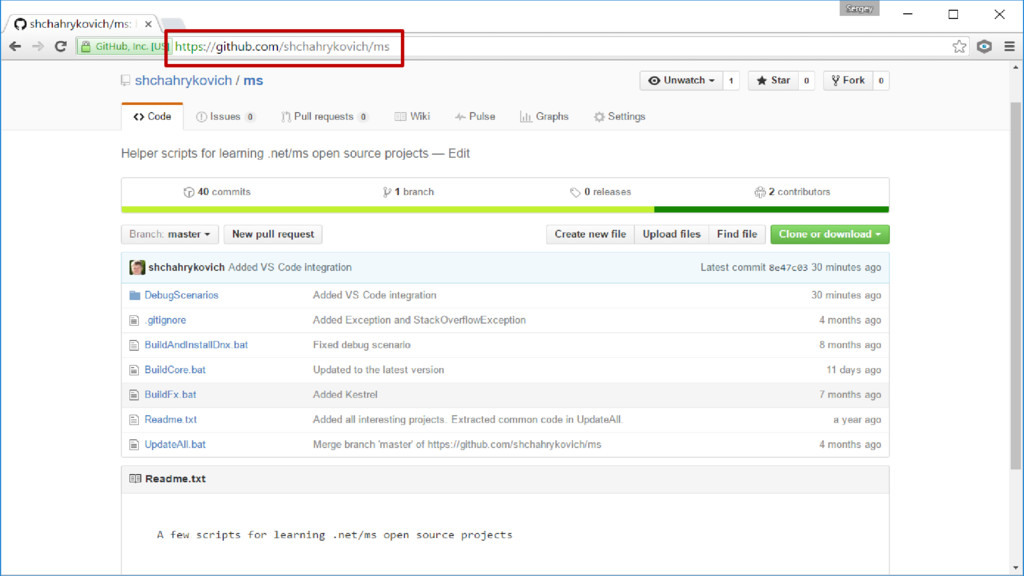This screenshot has height=576, width=1024.
Task: Open the Clone or download dropdown
Action: coord(829,234)
